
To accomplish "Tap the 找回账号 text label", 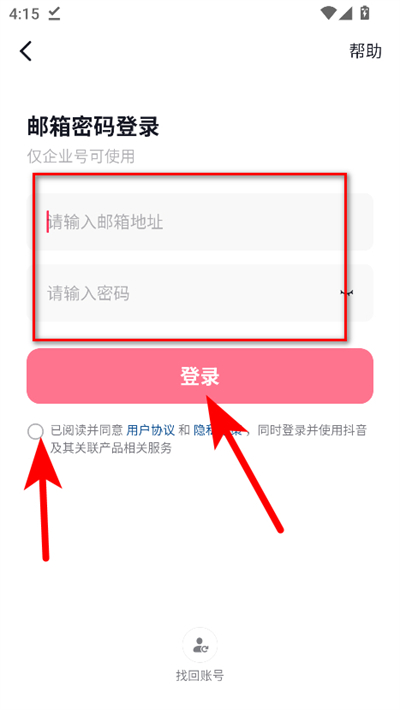I will 200,676.
